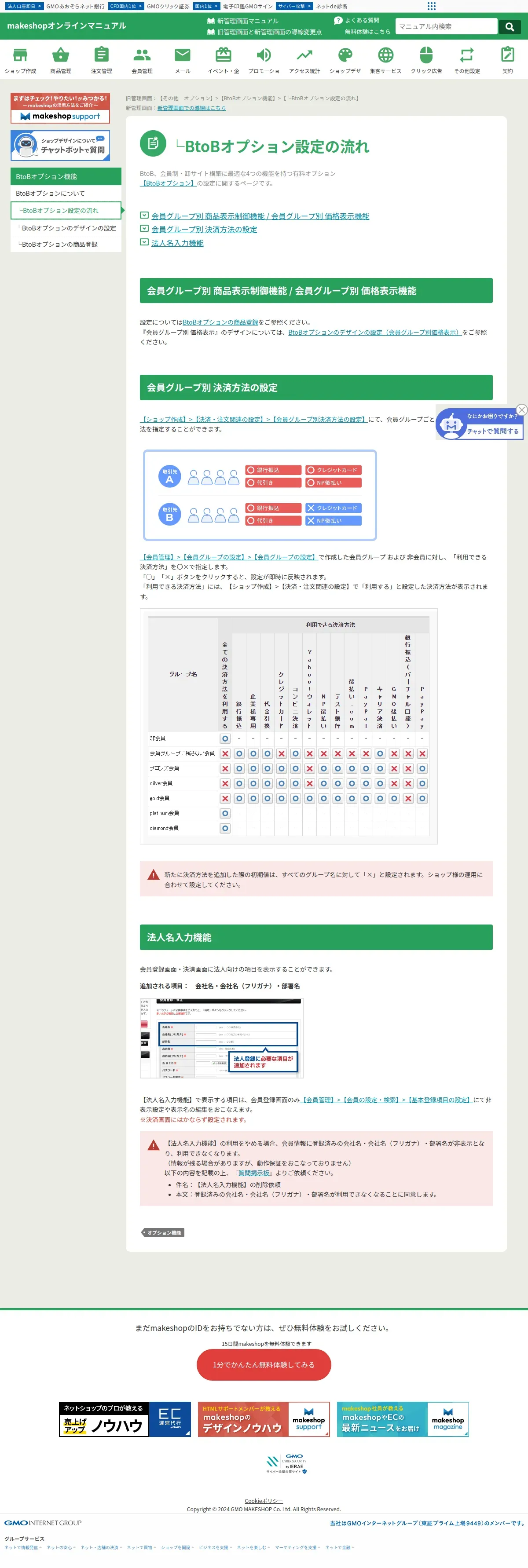
Task: Click the 法人名入力 form screenshot
Action: [222, 1038]
